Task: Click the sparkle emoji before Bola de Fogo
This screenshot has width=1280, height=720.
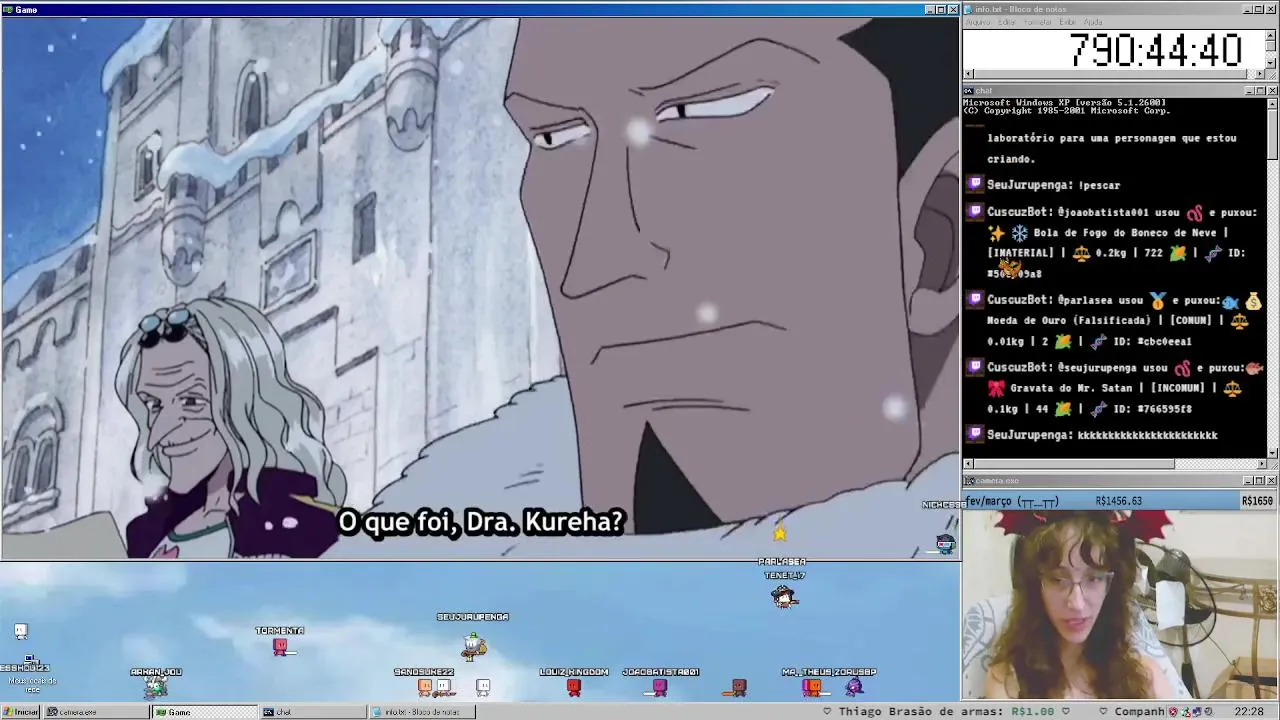Action: tap(996, 233)
